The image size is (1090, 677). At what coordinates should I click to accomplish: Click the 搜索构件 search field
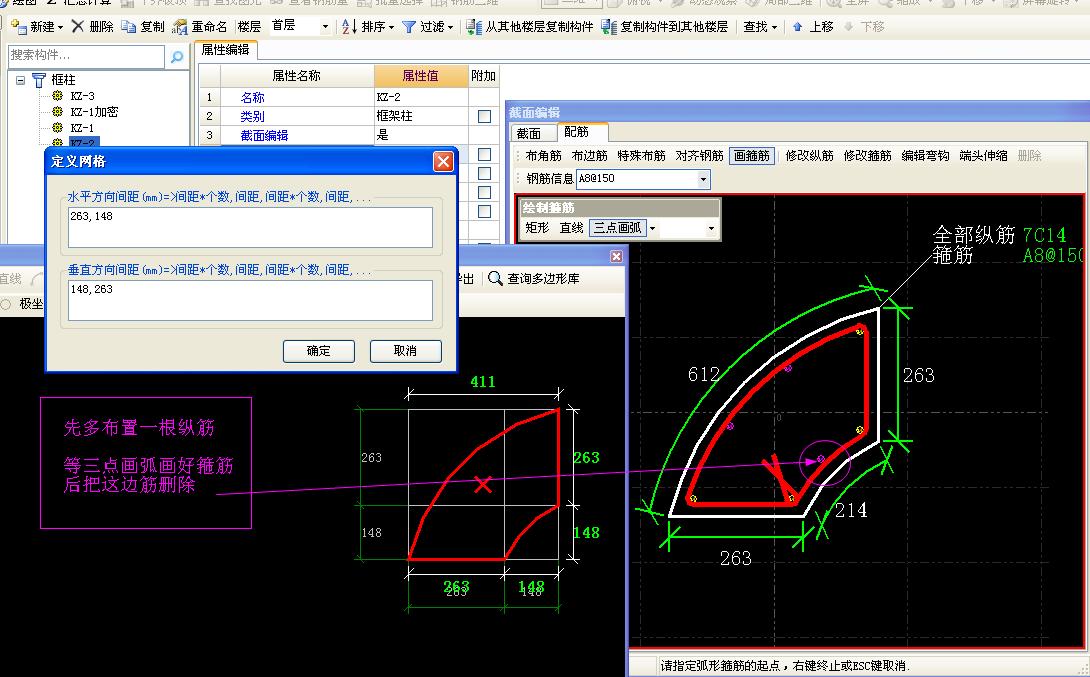[86, 56]
